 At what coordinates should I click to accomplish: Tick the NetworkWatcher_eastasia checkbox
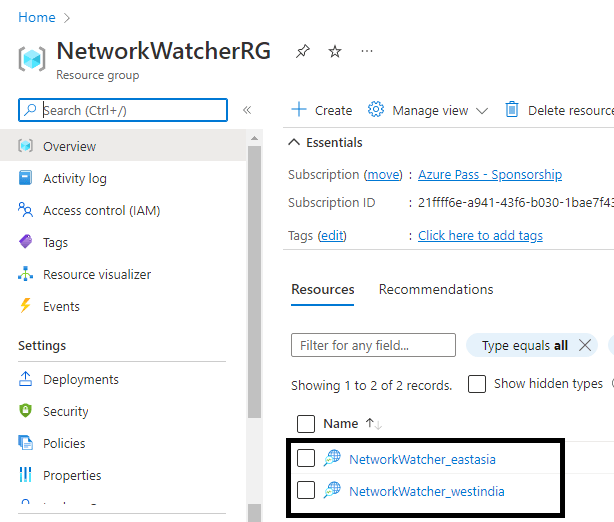coord(306,459)
